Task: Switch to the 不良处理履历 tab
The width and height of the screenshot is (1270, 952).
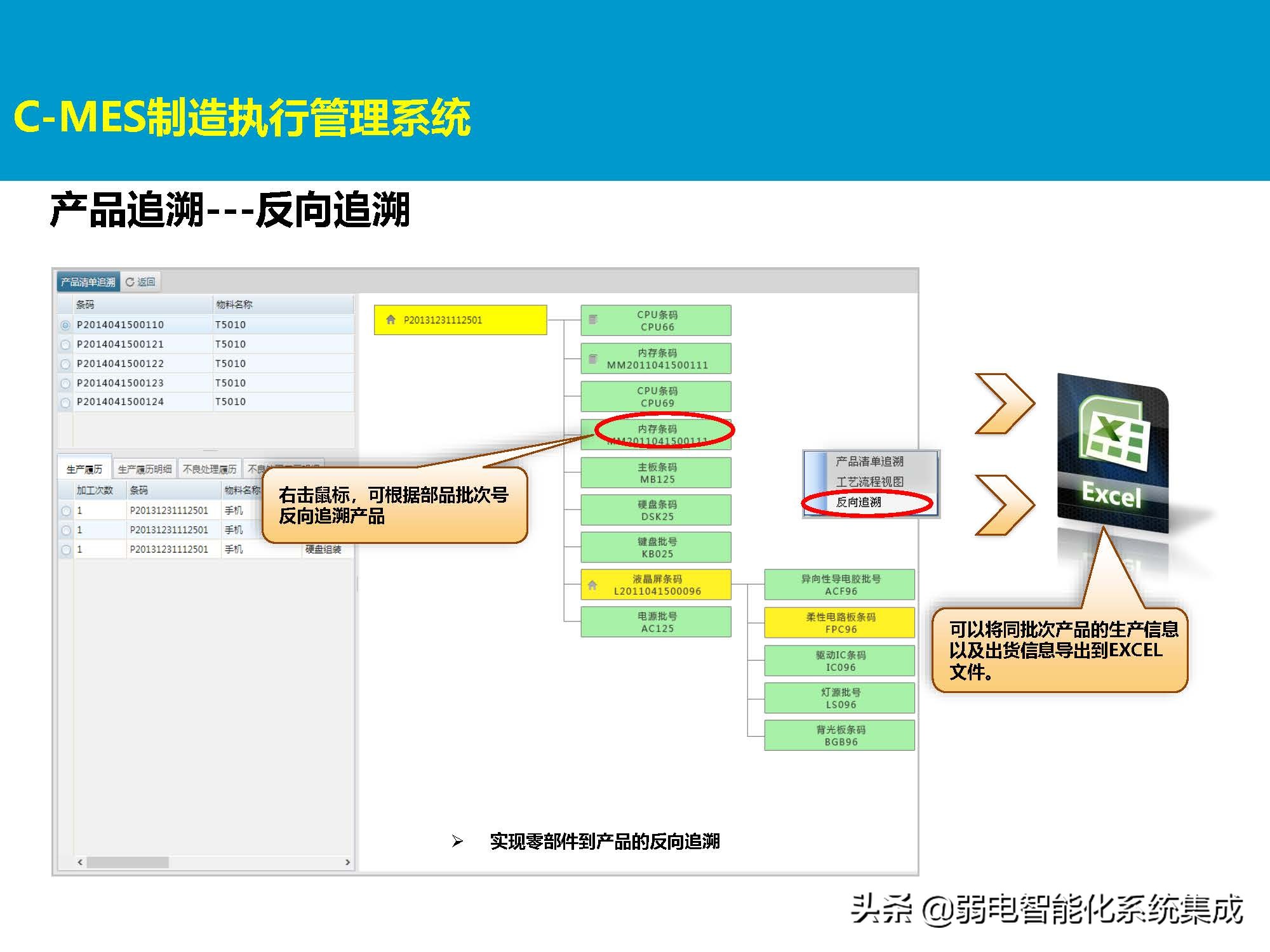Action: click(x=210, y=469)
